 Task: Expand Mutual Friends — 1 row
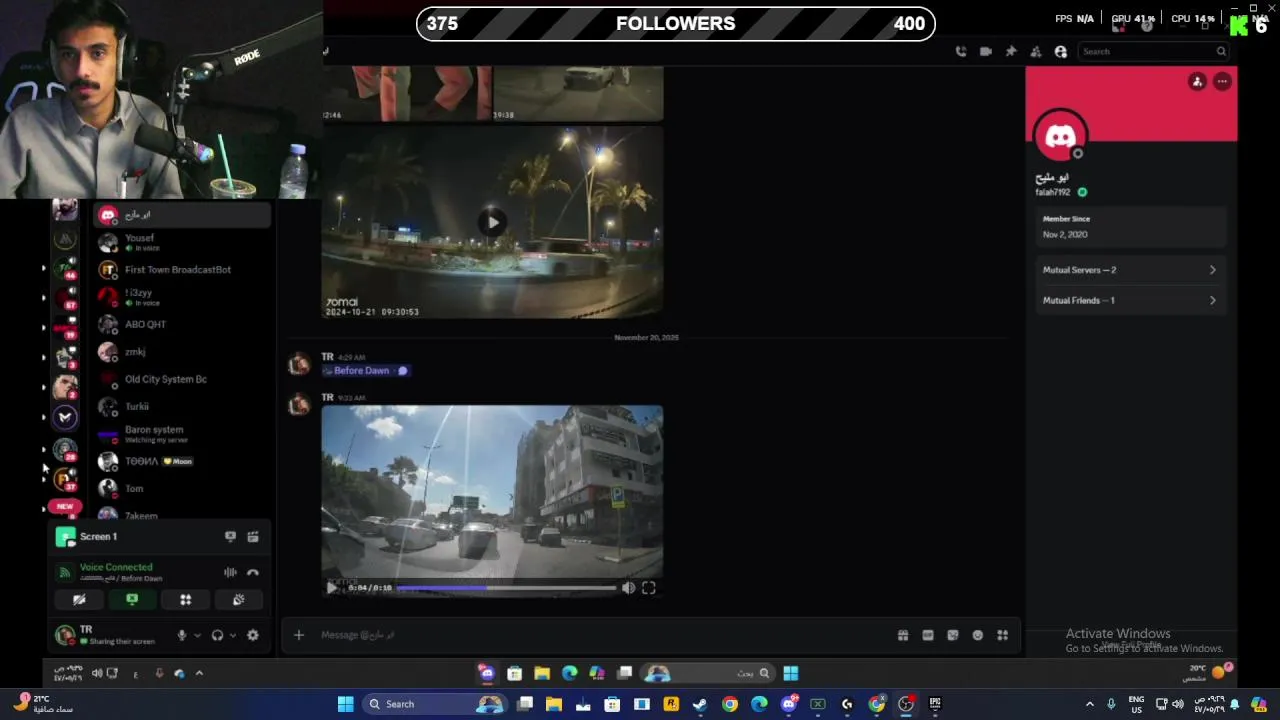[1130, 300]
